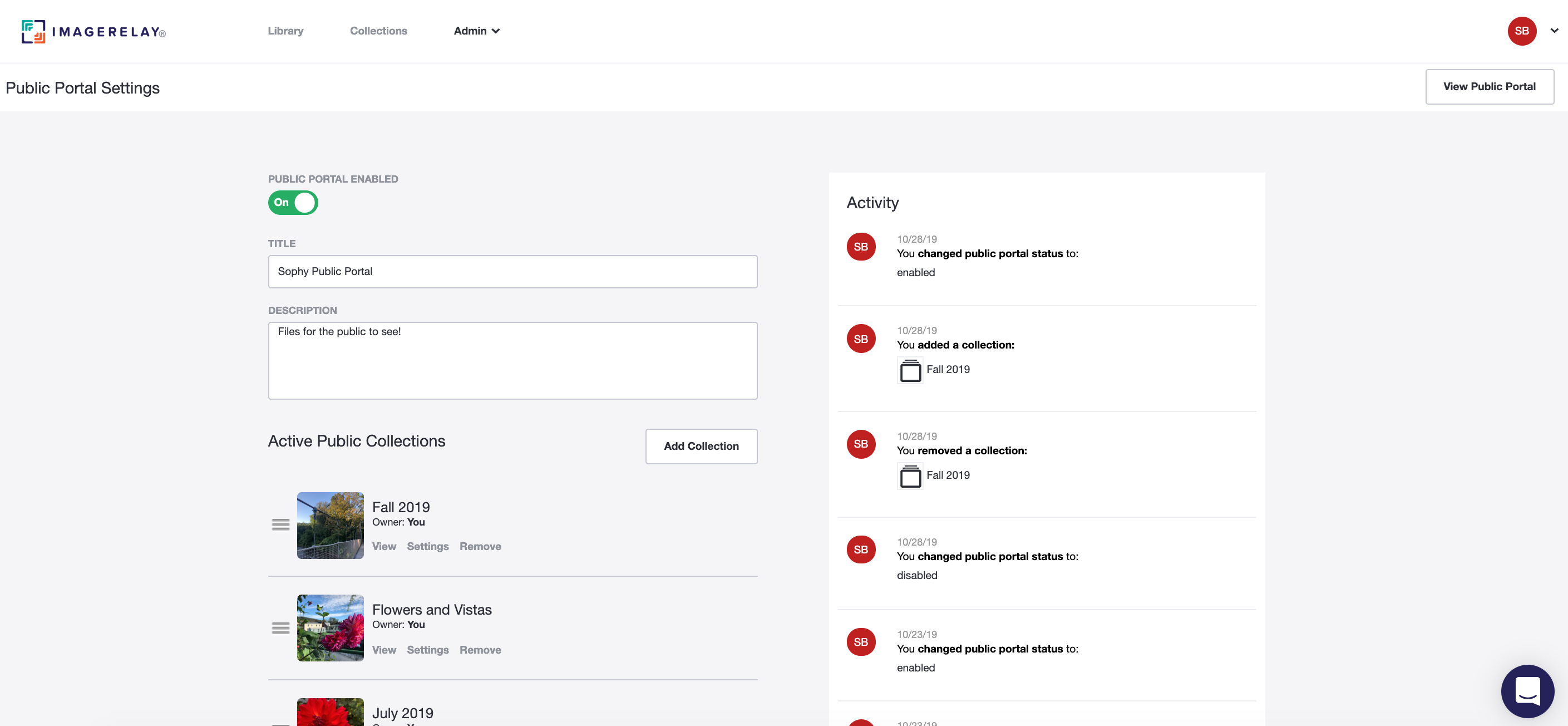Click Fall 2019 in added collection activity
1568x726 pixels.
click(948, 370)
